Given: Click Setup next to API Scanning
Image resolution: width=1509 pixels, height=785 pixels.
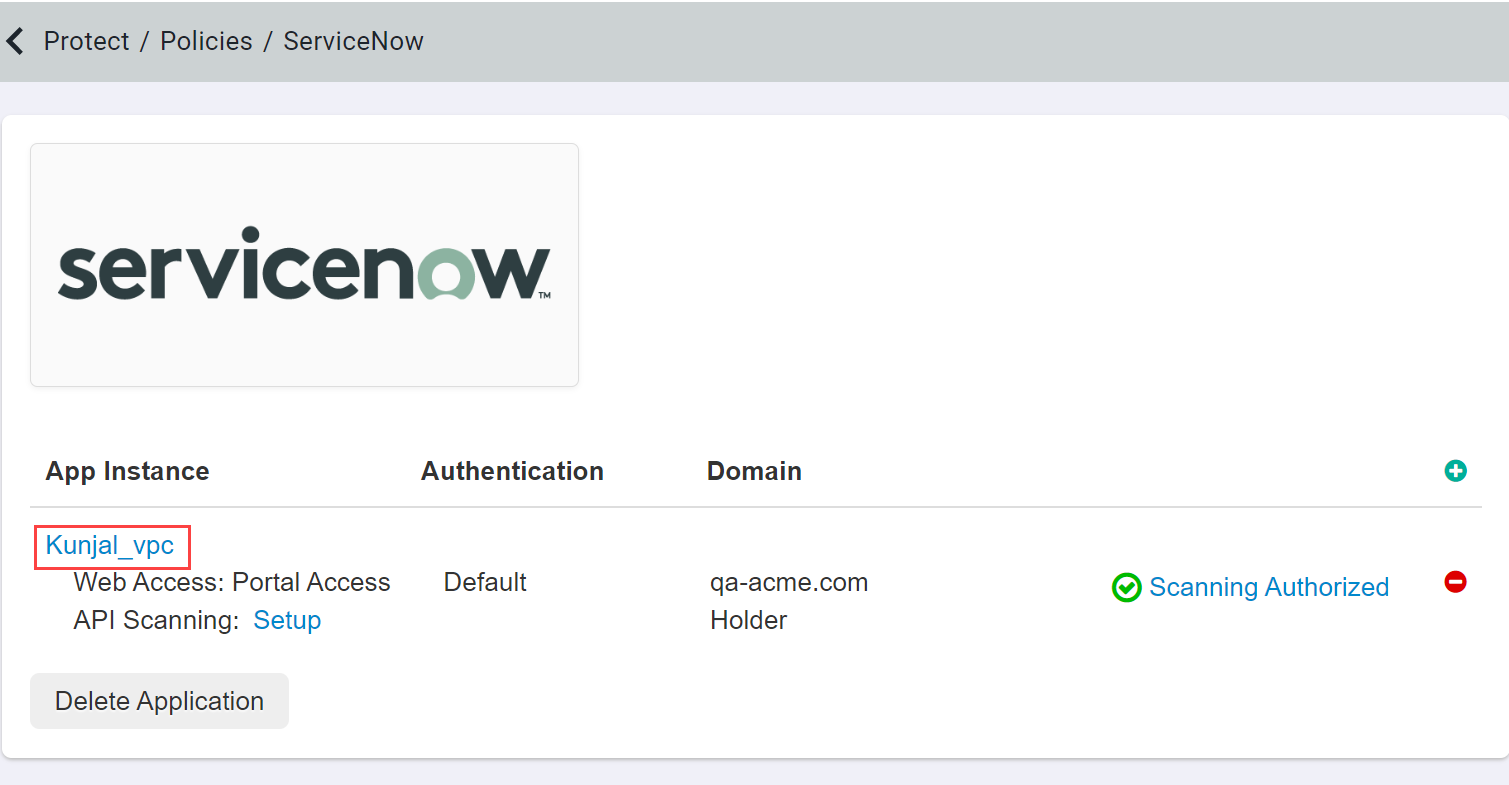Looking at the screenshot, I should tap(287, 620).
